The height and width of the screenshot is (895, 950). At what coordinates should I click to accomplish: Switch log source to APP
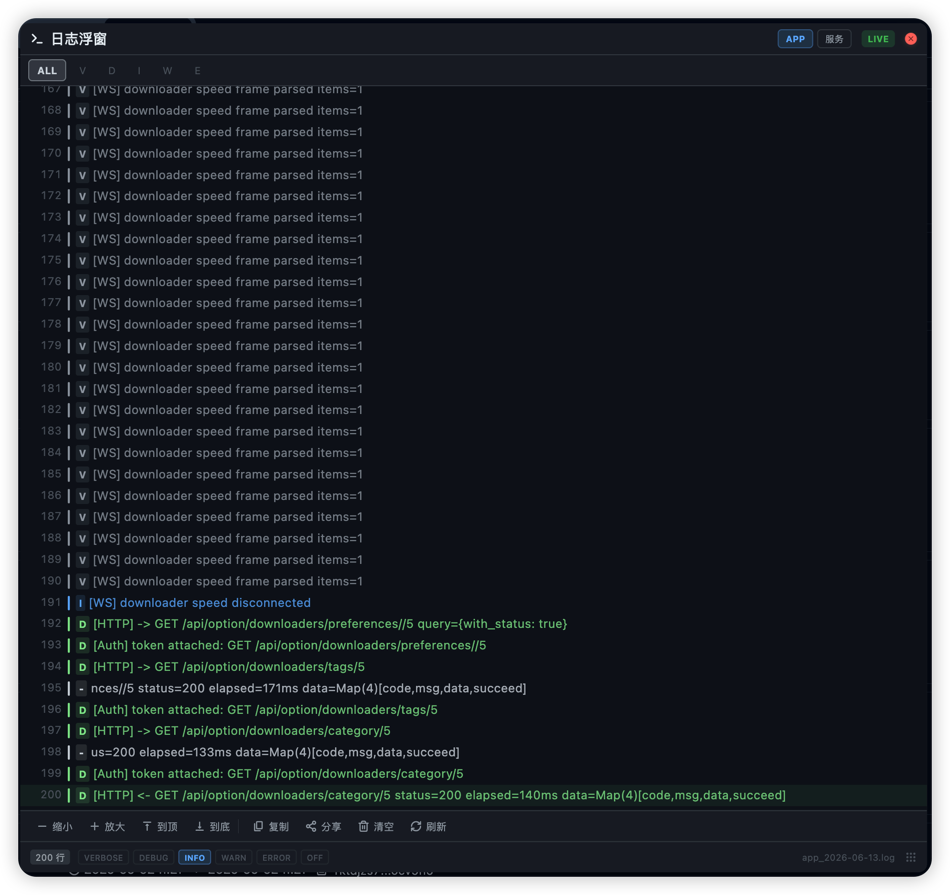pos(795,39)
